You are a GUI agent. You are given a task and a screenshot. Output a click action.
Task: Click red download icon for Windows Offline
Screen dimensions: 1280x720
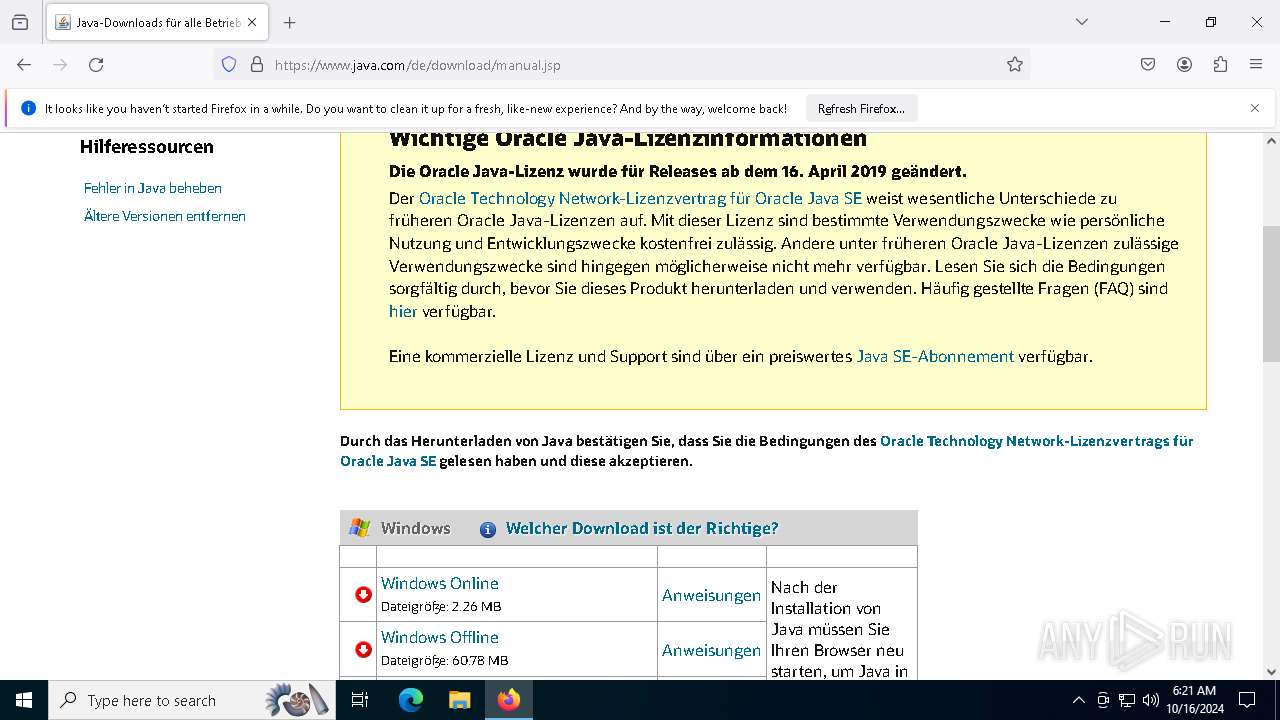click(363, 650)
